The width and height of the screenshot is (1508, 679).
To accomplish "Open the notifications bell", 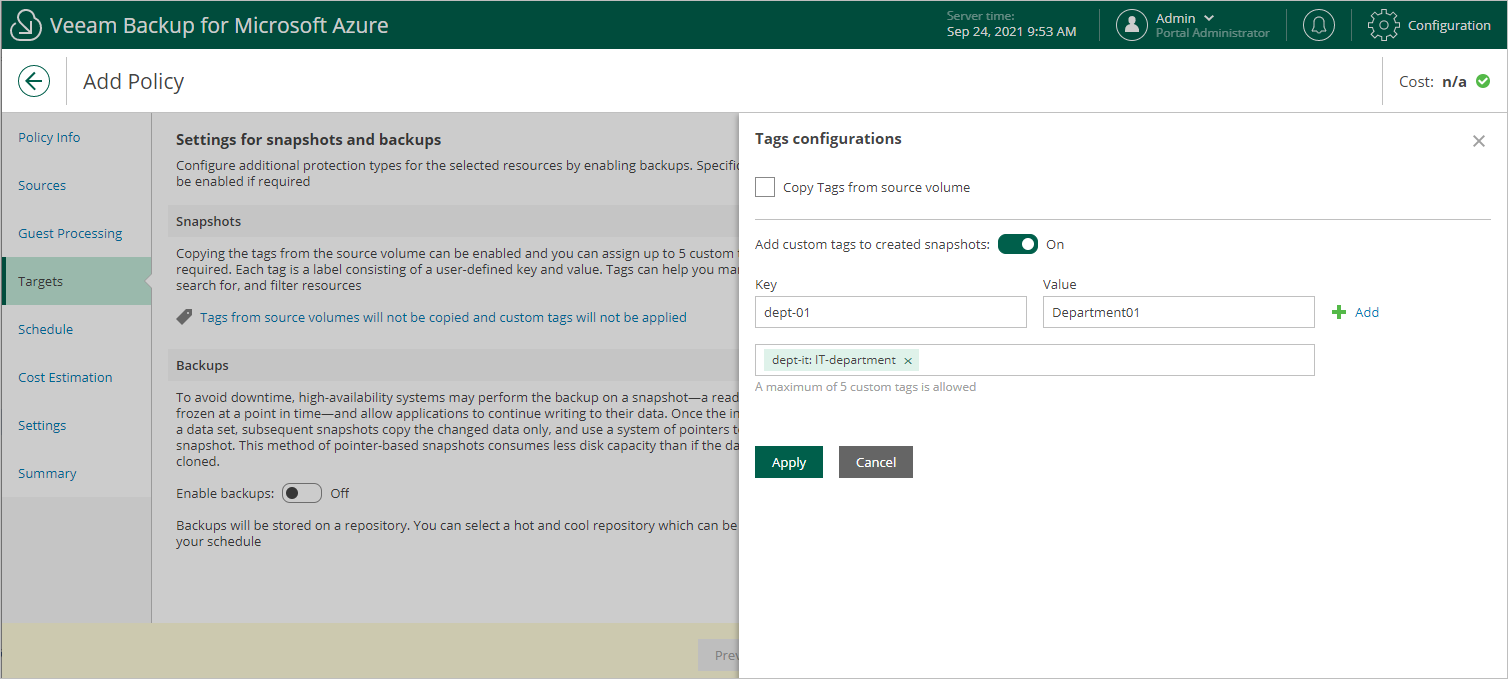I will point(1319,25).
